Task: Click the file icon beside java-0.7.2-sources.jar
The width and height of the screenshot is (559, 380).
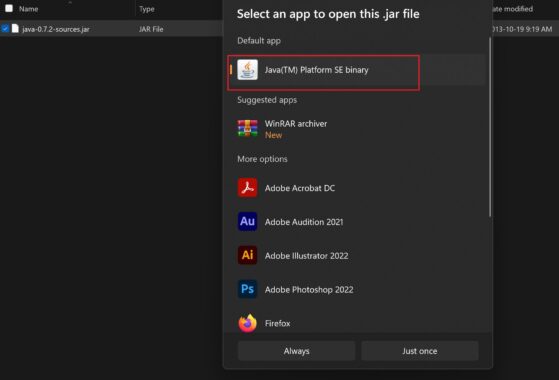Action: coord(15,29)
